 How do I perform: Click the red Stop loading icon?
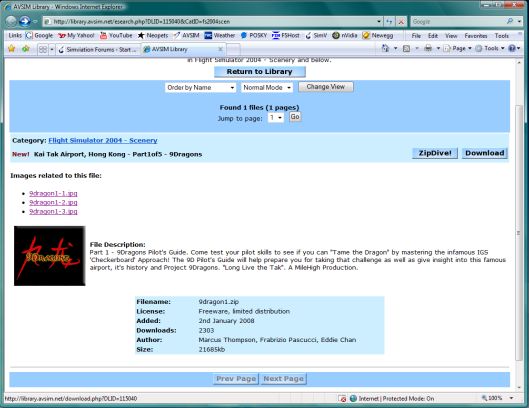pyautogui.click(x=401, y=22)
